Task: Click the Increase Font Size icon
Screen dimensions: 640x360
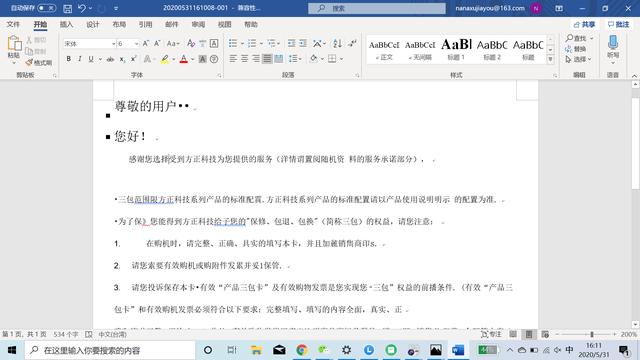Action: point(146,44)
